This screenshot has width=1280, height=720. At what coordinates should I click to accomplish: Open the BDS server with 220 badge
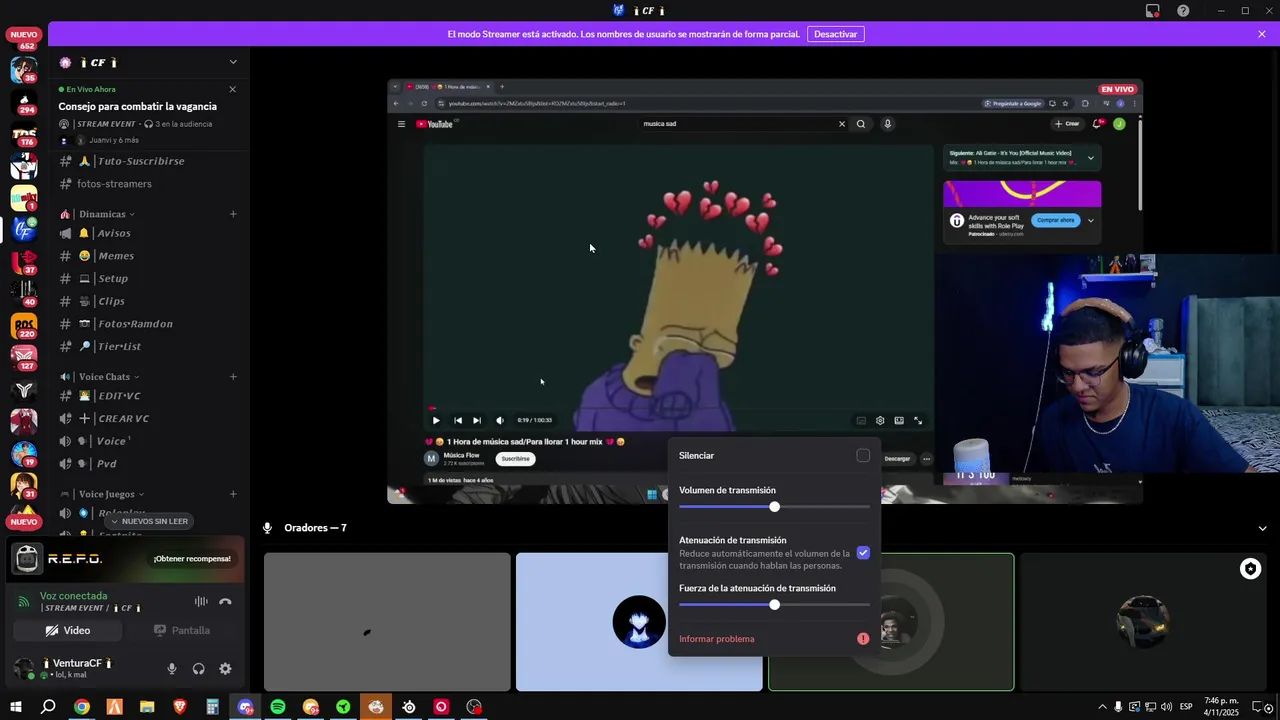click(x=24, y=326)
